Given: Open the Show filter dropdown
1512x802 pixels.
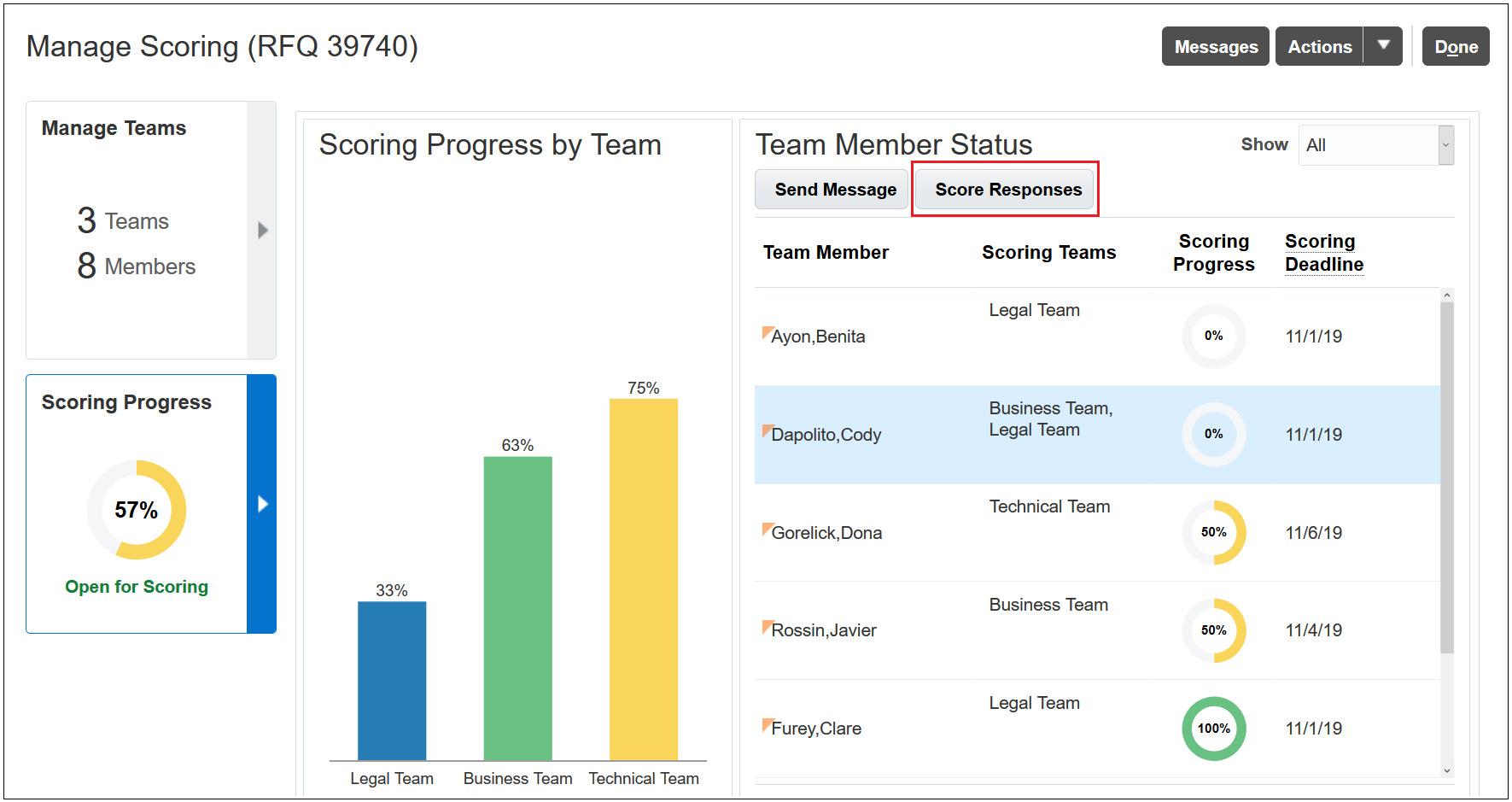Looking at the screenshot, I should click(x=1375, y=145).
